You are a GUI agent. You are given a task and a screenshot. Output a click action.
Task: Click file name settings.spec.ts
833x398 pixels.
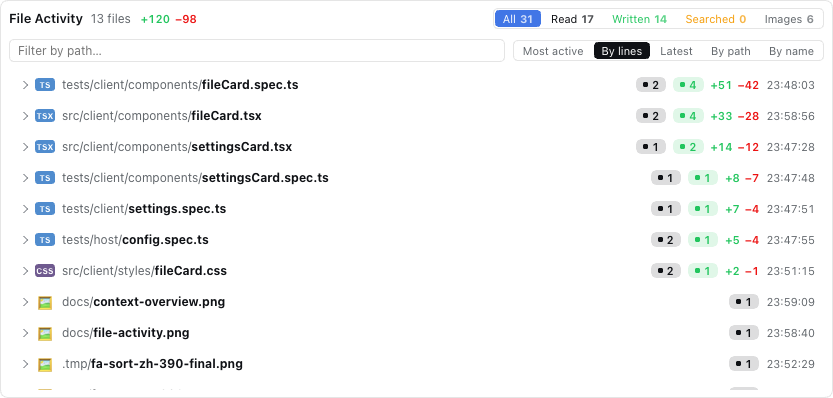(177, 209)
